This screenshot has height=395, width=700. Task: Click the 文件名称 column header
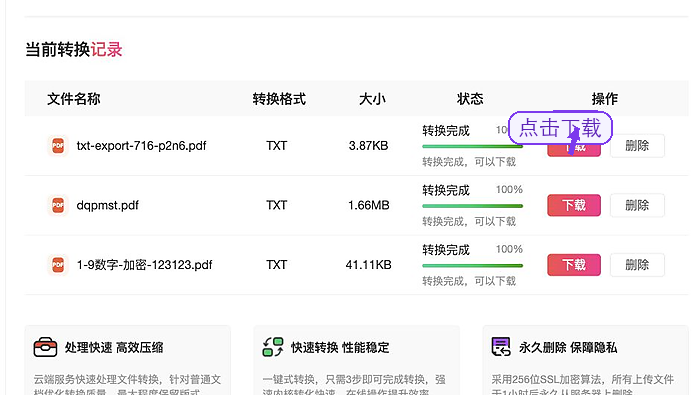[x=74, y=99]
